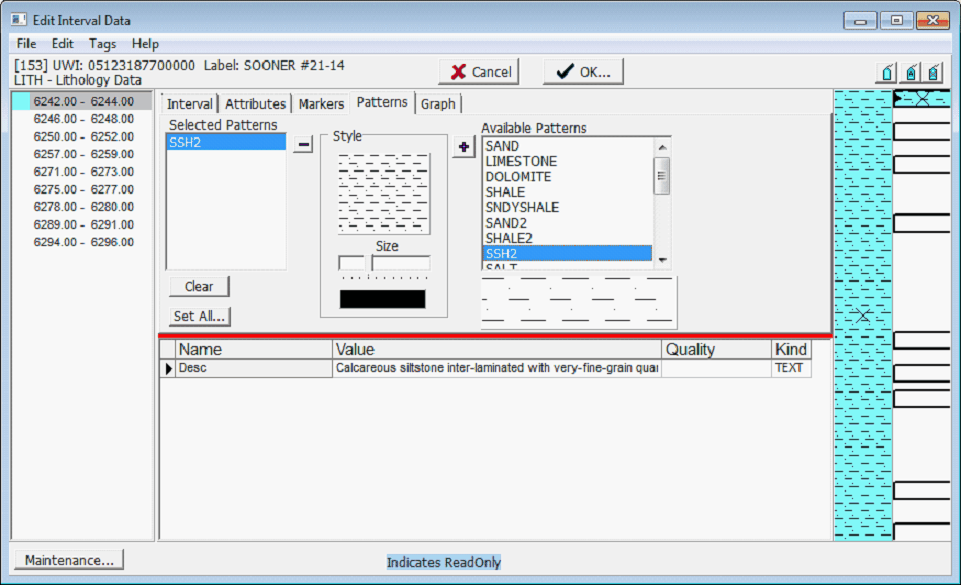Click the Set All... button
Image resolution: width=962 pixels, height=586 pixels.
click(199, 316)
